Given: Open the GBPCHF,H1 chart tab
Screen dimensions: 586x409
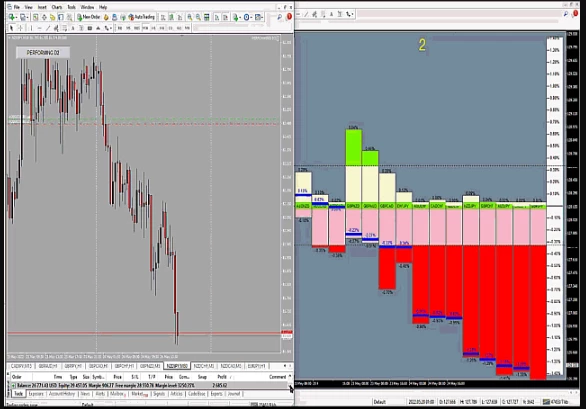Looking at the screenshot, I should (124, 366).
